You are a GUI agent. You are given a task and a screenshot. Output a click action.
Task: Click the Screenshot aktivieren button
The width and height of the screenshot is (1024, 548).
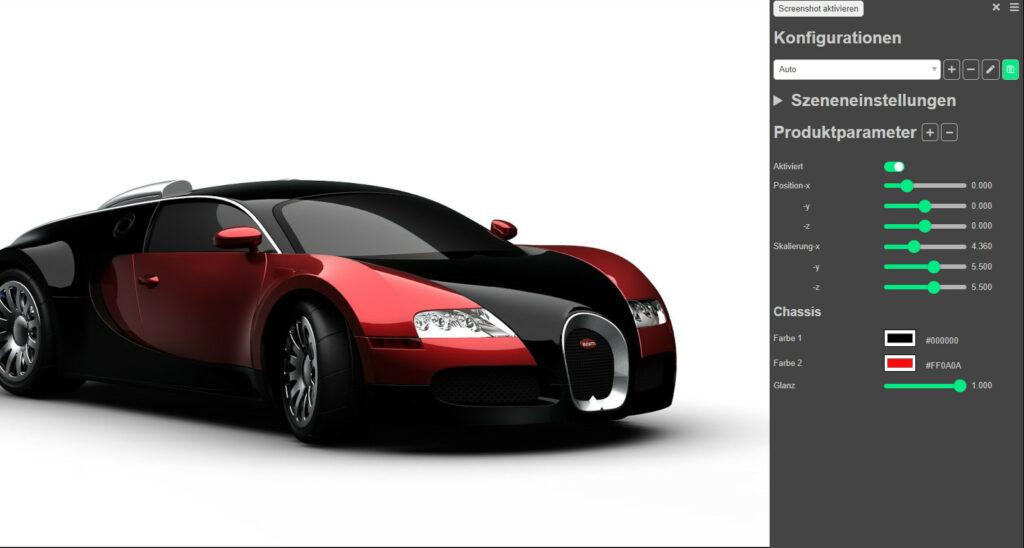(818, 8)
